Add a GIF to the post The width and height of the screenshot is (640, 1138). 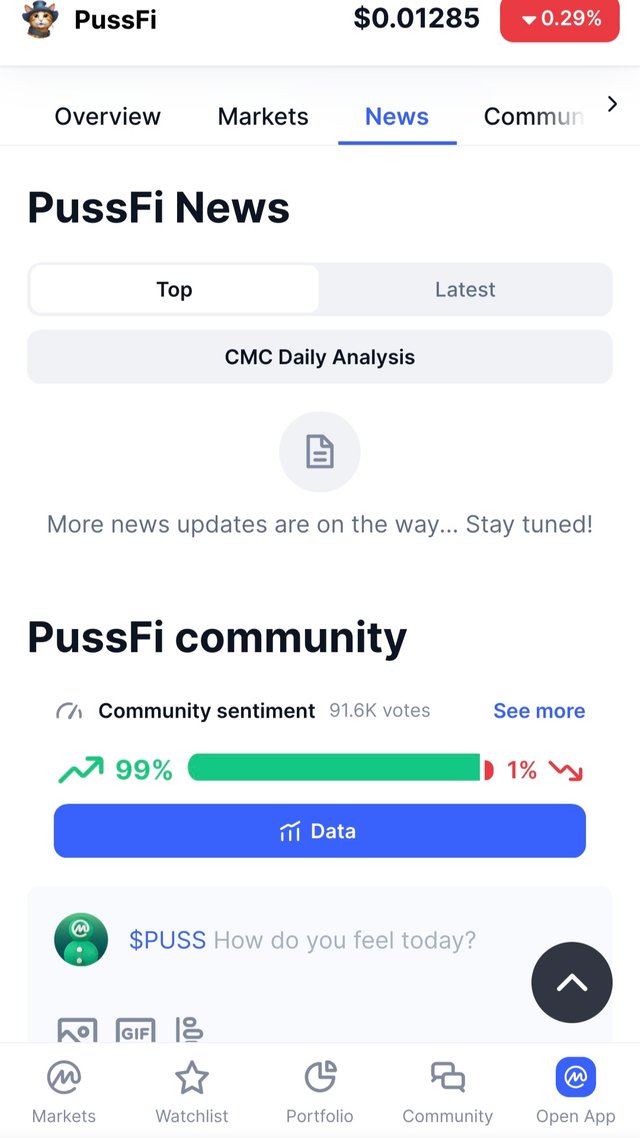(135, 1030)
